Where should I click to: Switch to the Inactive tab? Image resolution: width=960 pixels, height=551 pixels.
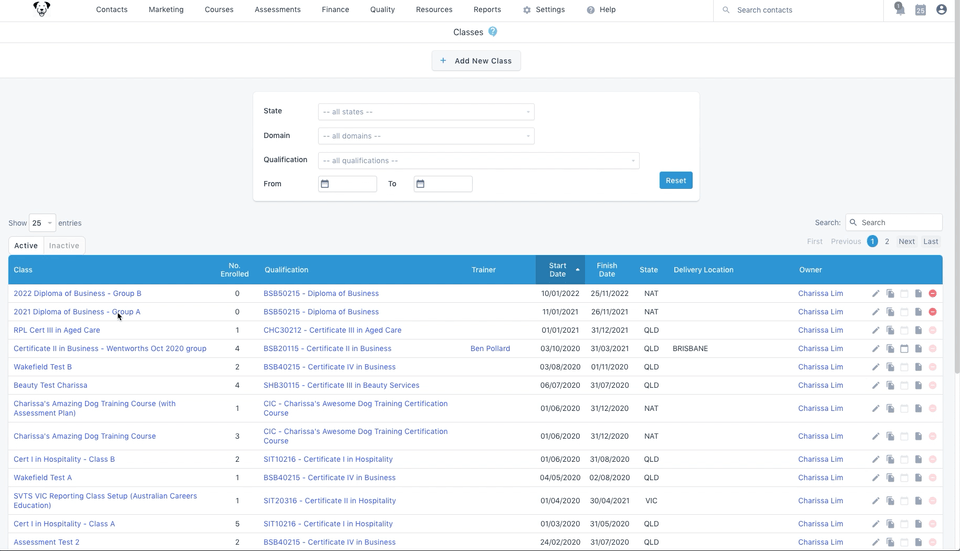64,246
